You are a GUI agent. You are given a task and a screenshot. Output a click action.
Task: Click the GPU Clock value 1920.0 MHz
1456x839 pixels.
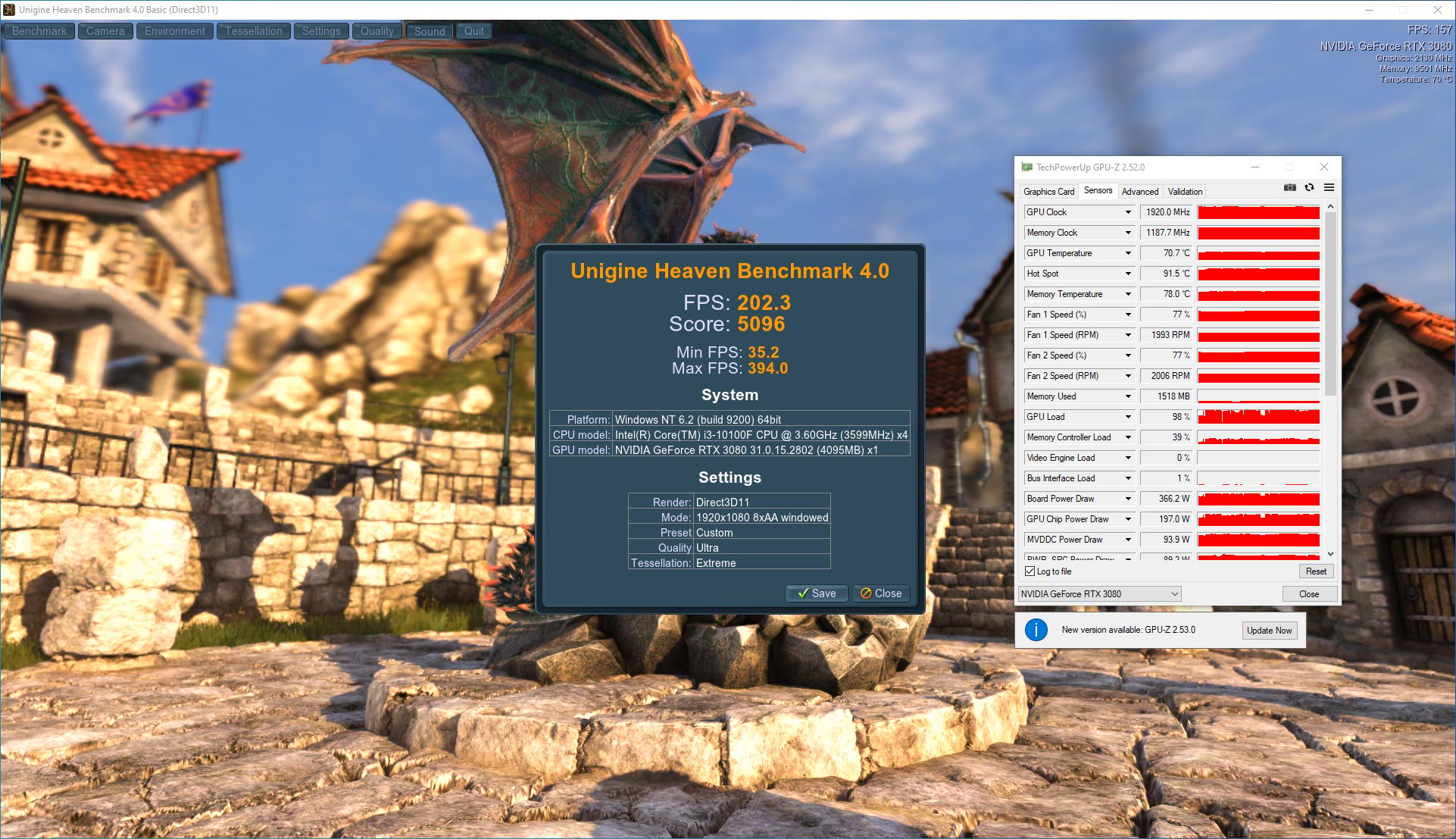[x=1167, y=212]
